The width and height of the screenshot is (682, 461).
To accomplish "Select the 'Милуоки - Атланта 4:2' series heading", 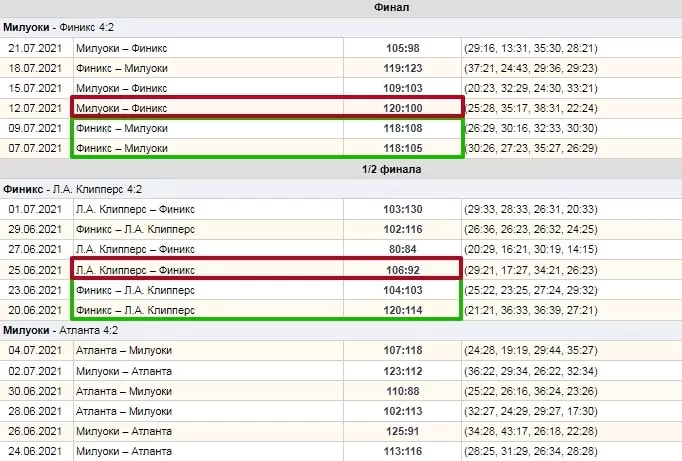I will 60,331.
